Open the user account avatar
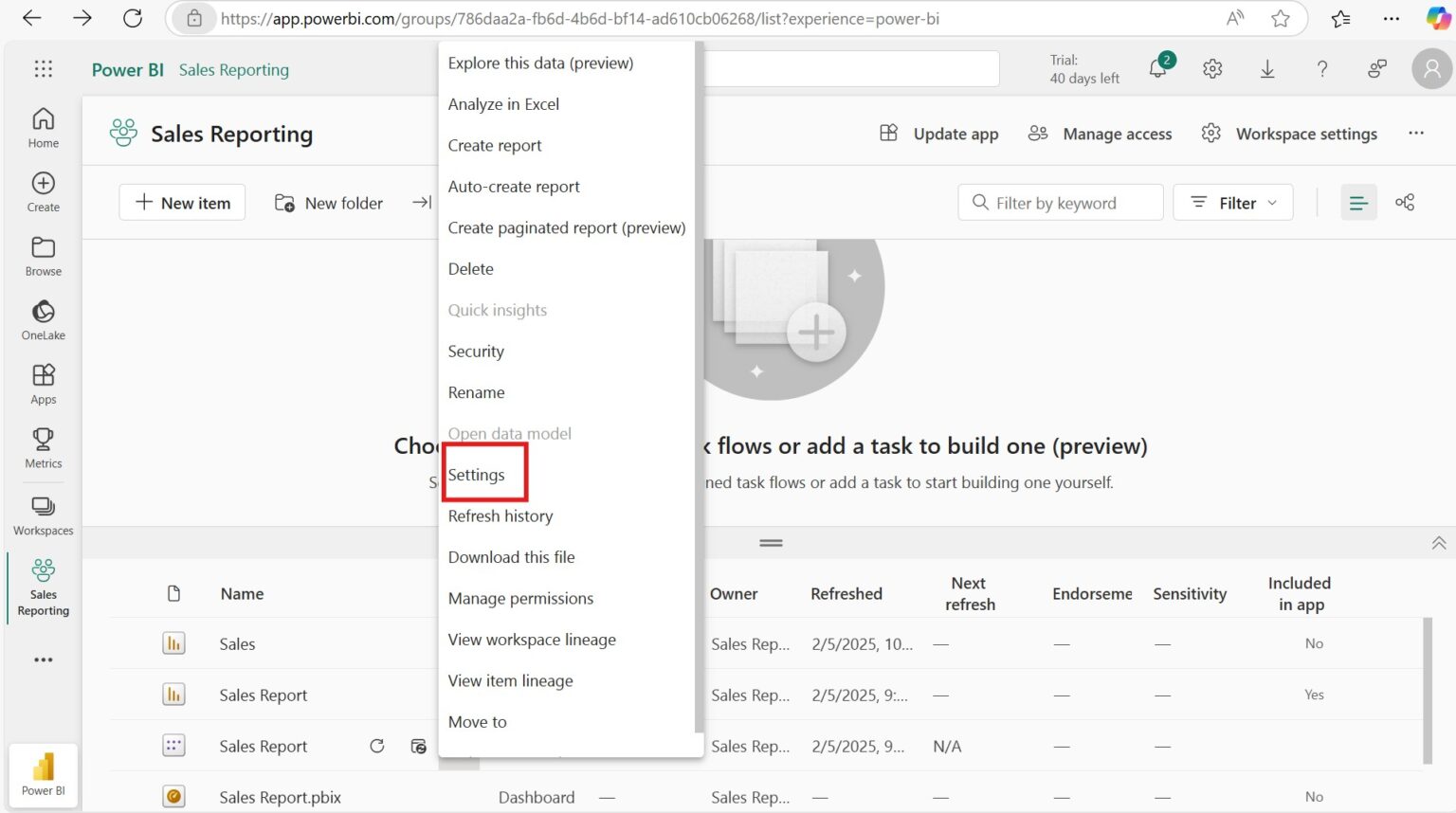1456x813 pixels. coord(1432,69)
